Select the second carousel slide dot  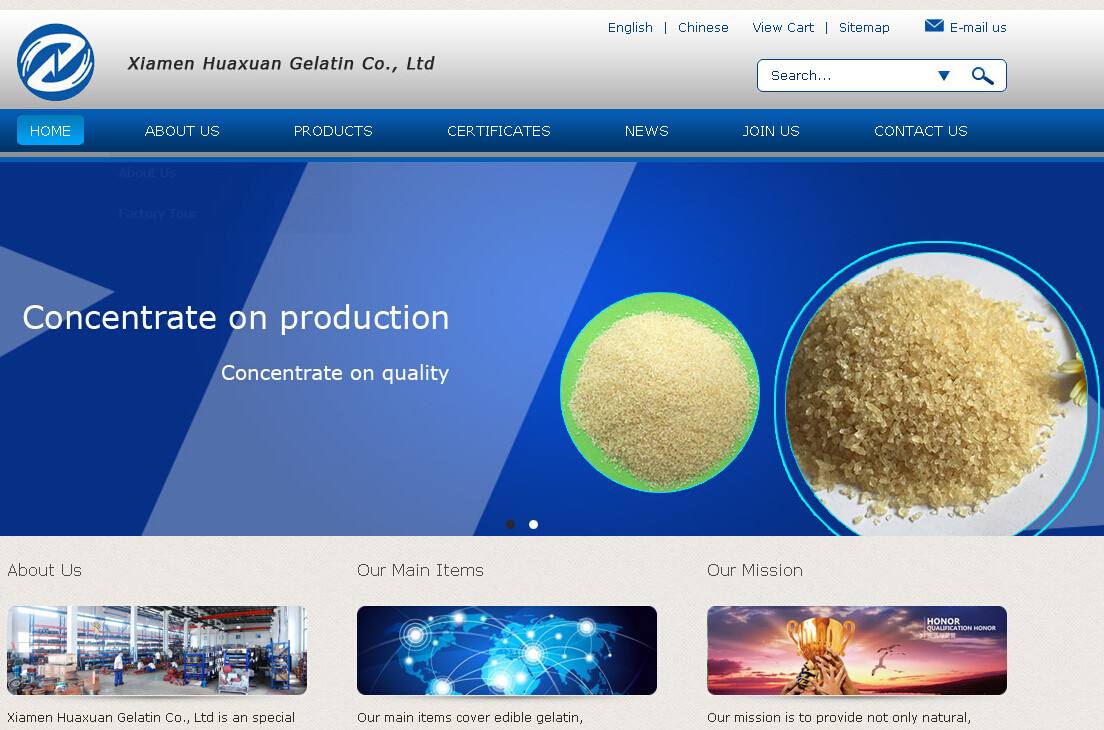point(534,524)
